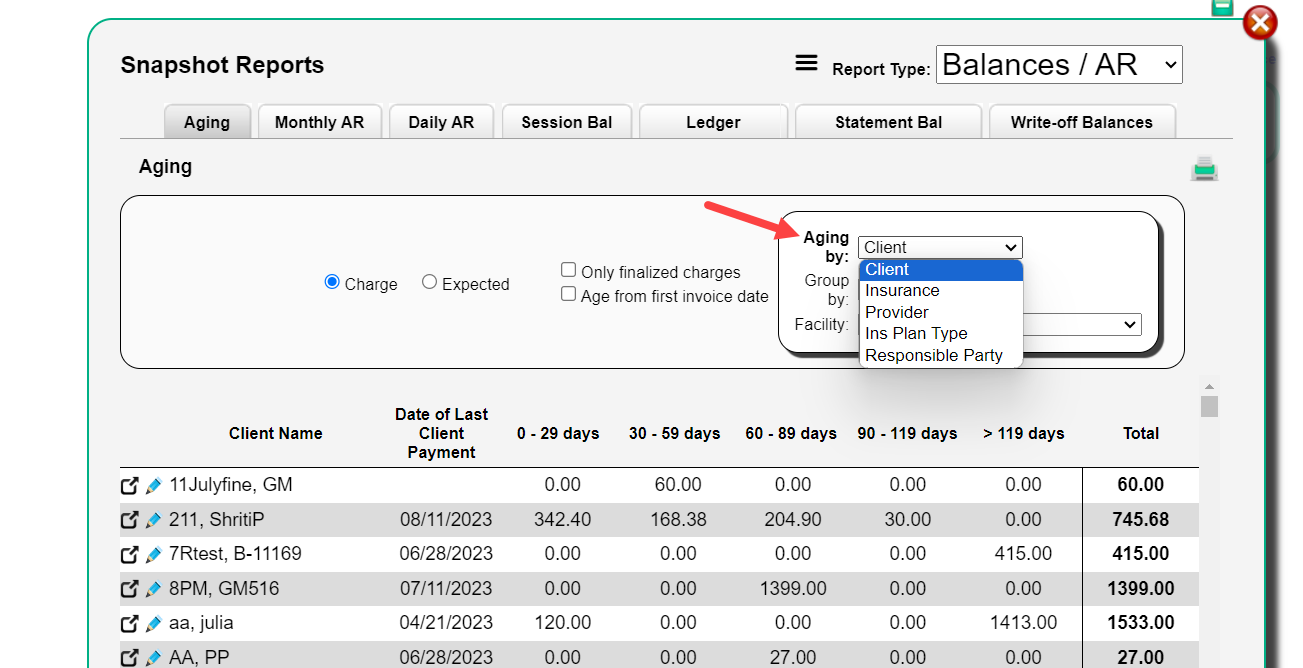Click the external-link icon for aa, julia
The image size is (1303, 668).
point(129,623)
